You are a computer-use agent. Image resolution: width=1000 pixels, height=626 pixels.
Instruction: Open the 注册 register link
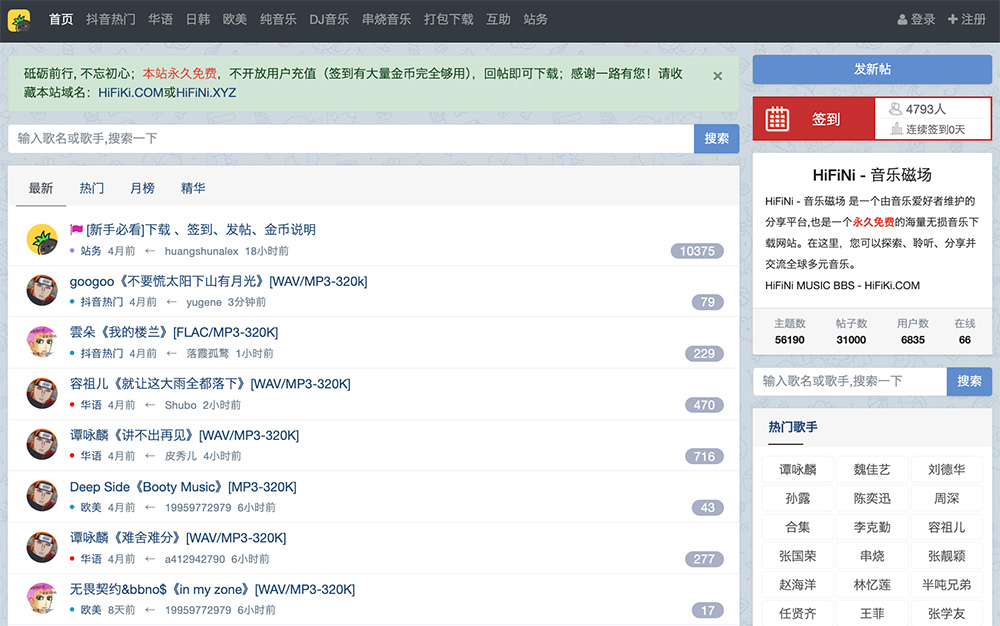966,20
